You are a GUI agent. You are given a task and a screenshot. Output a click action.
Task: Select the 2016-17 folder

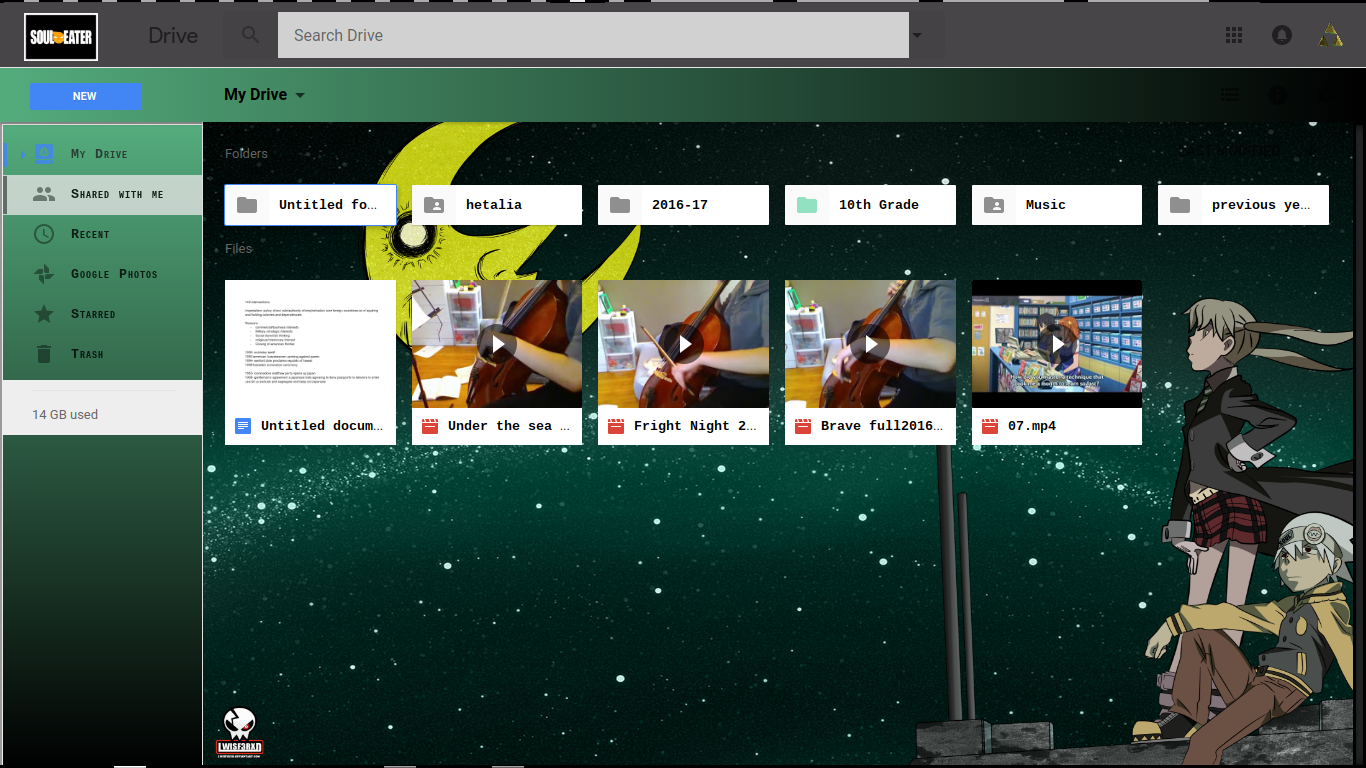click(x=684, y=205)
